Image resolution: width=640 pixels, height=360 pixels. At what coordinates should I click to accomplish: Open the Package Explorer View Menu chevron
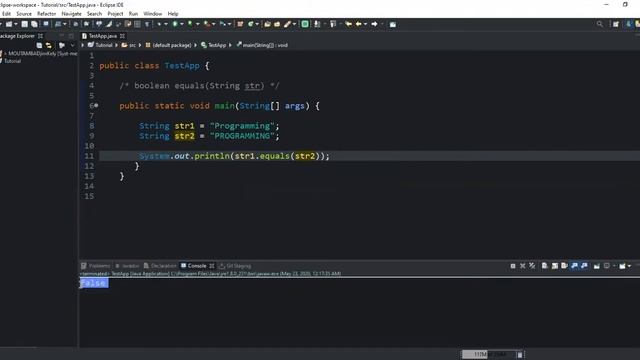tap(72, 45)
